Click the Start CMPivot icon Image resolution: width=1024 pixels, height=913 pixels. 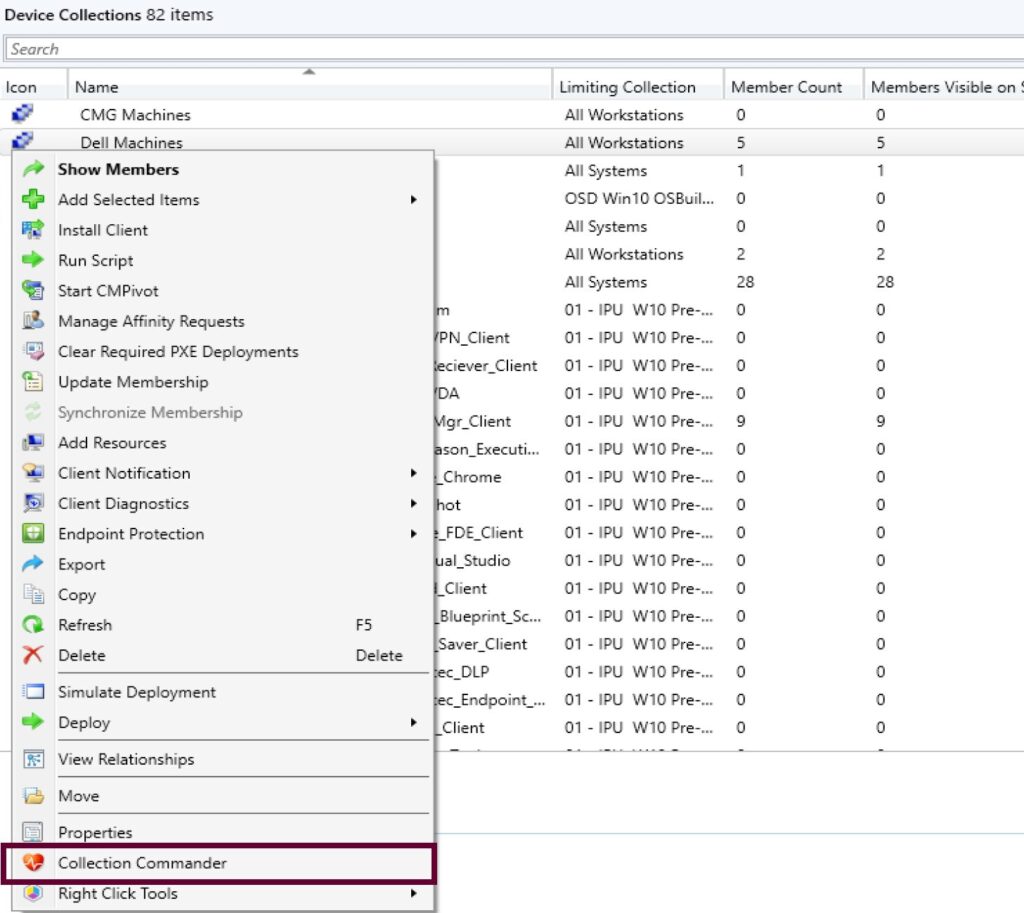(33, 291)
